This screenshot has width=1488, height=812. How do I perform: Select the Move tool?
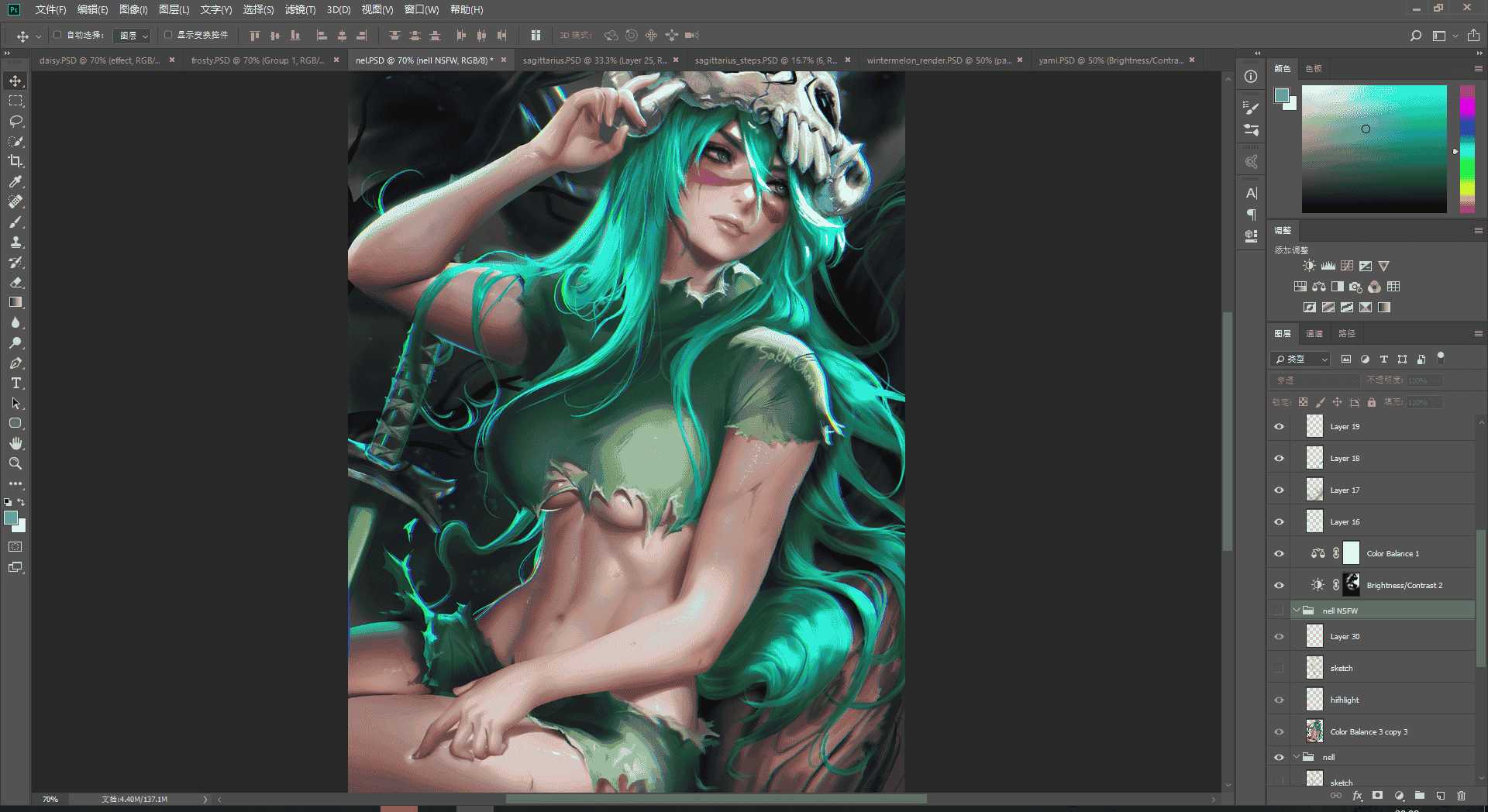[x=15, y=81]
